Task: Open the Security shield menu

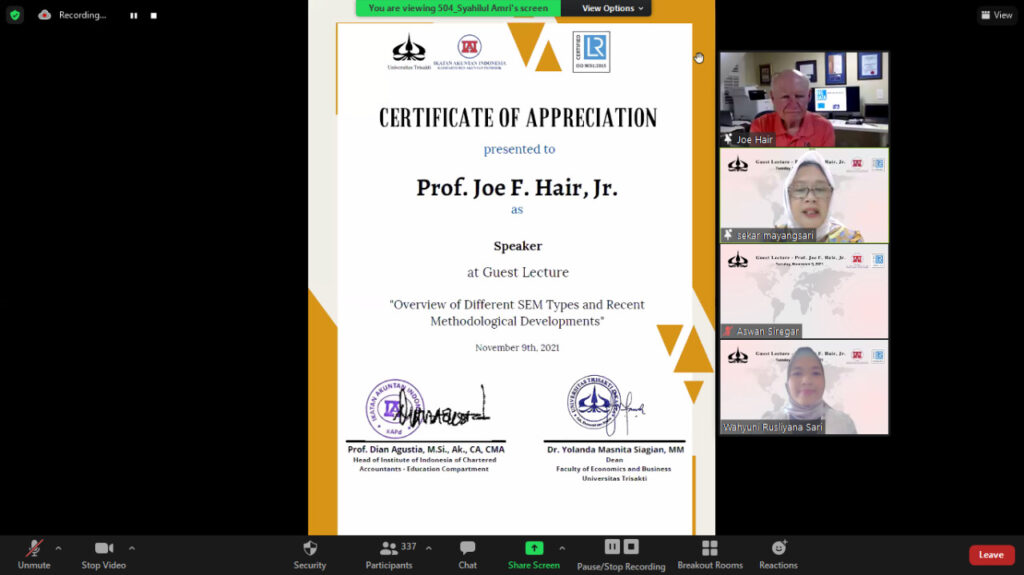Action: tap(310, 554)
